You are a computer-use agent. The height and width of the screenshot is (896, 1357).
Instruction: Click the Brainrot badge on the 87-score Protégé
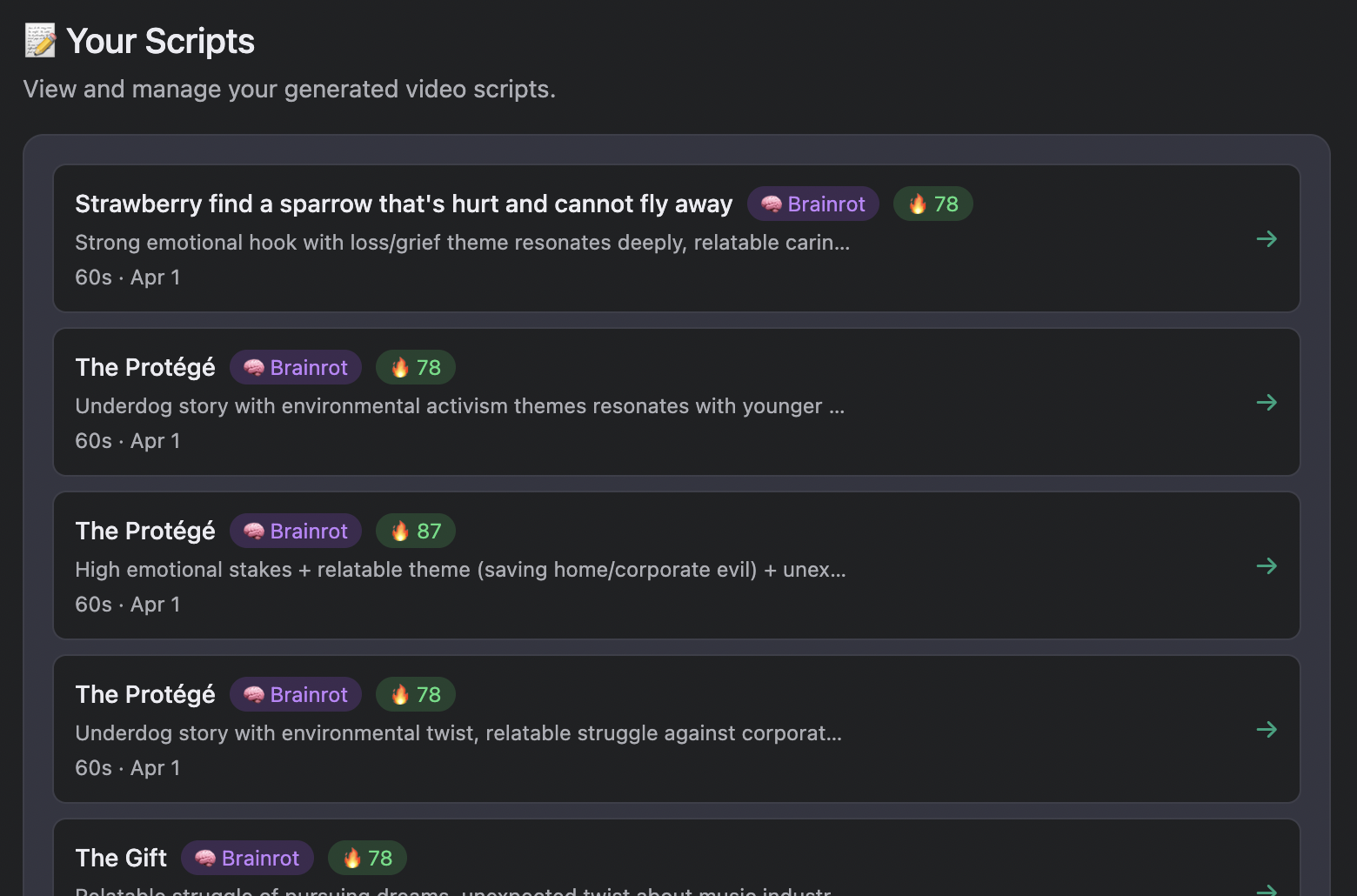click(296, 531)
